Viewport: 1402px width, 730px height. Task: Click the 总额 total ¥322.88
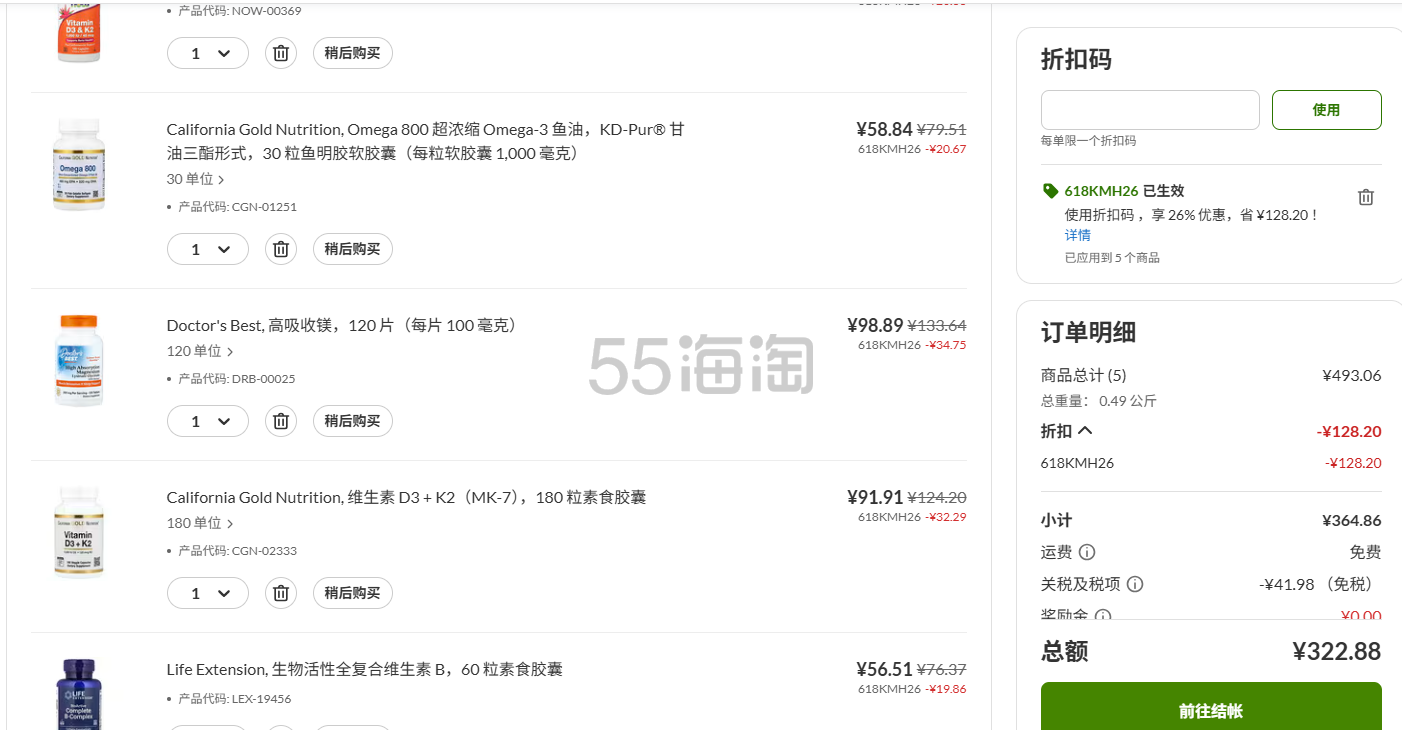[1337, 651]
